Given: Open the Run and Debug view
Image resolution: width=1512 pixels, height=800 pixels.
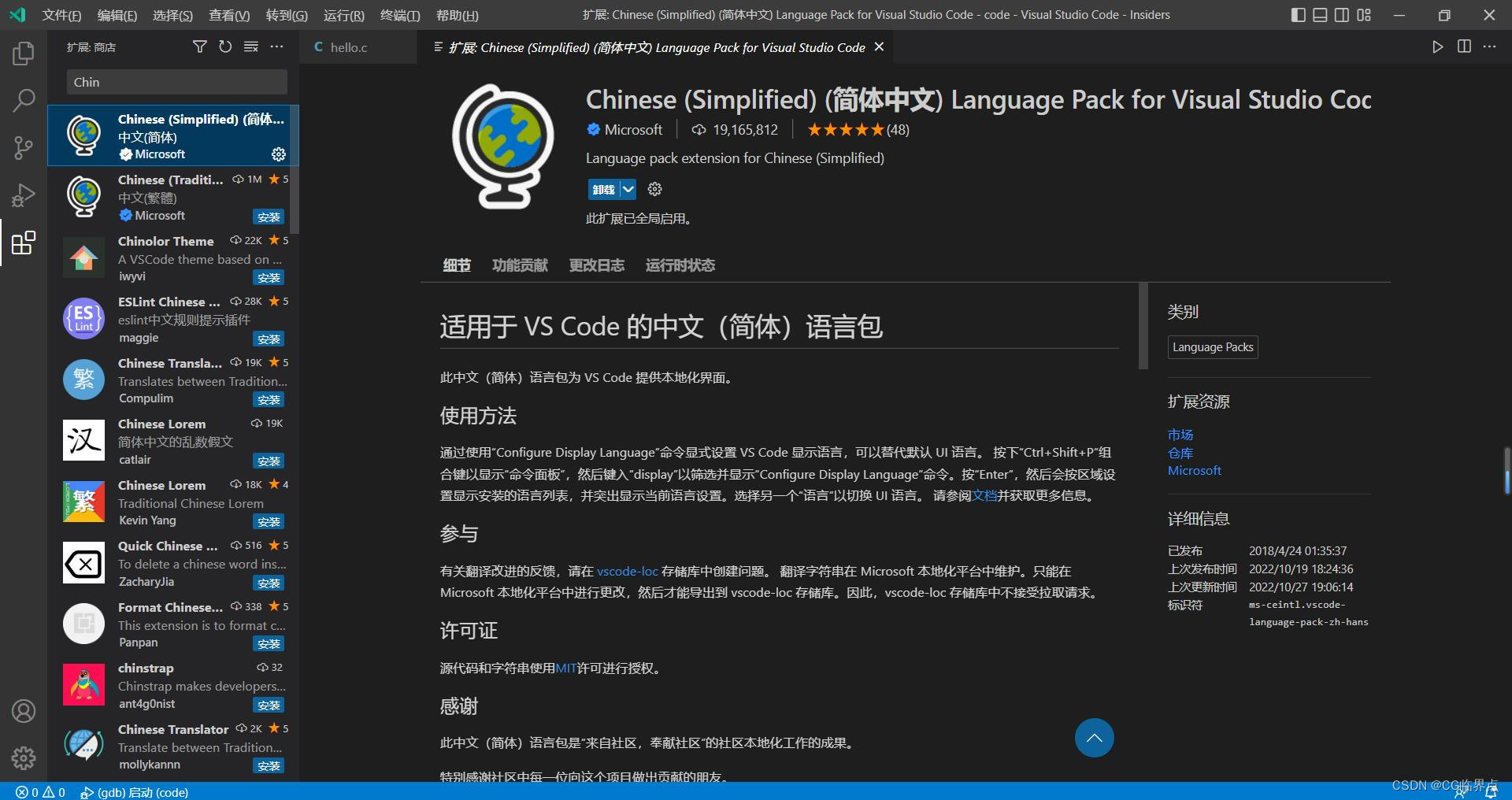Looking at the screenshot, I should point(24,195).
